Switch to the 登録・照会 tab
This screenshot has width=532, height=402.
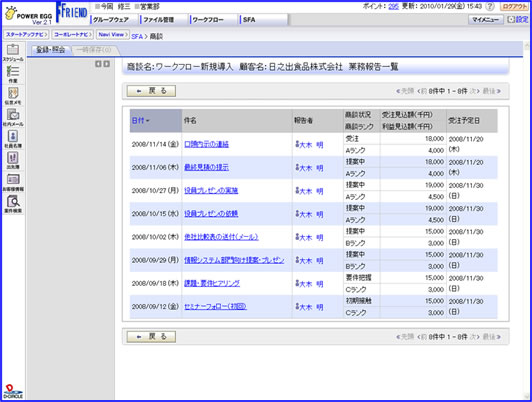click(51, 50)
